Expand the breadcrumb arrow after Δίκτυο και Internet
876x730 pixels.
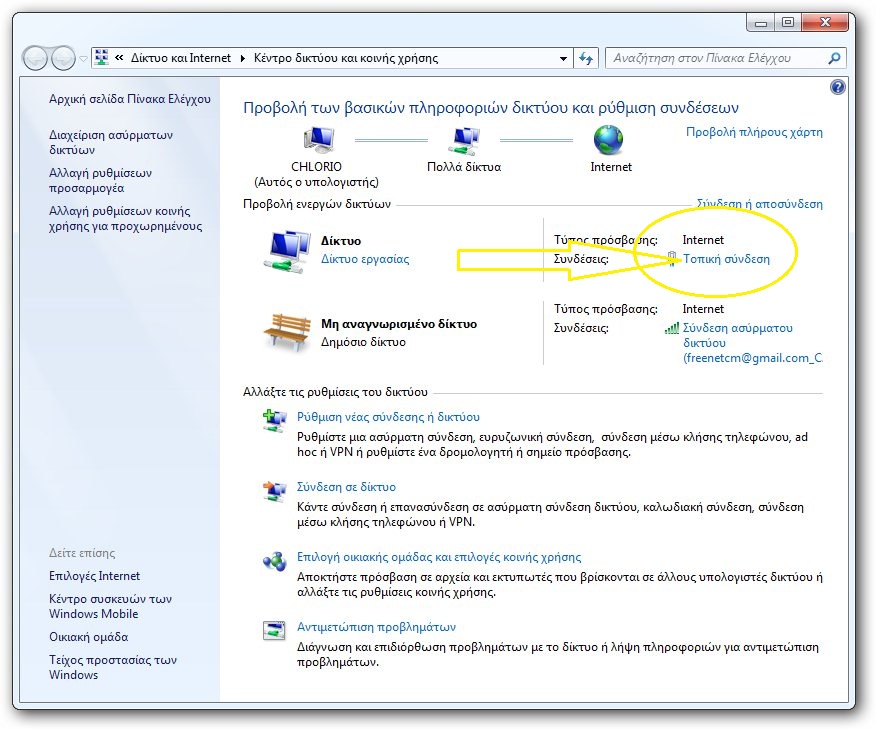pyautogui.click(x=242, y=58)
